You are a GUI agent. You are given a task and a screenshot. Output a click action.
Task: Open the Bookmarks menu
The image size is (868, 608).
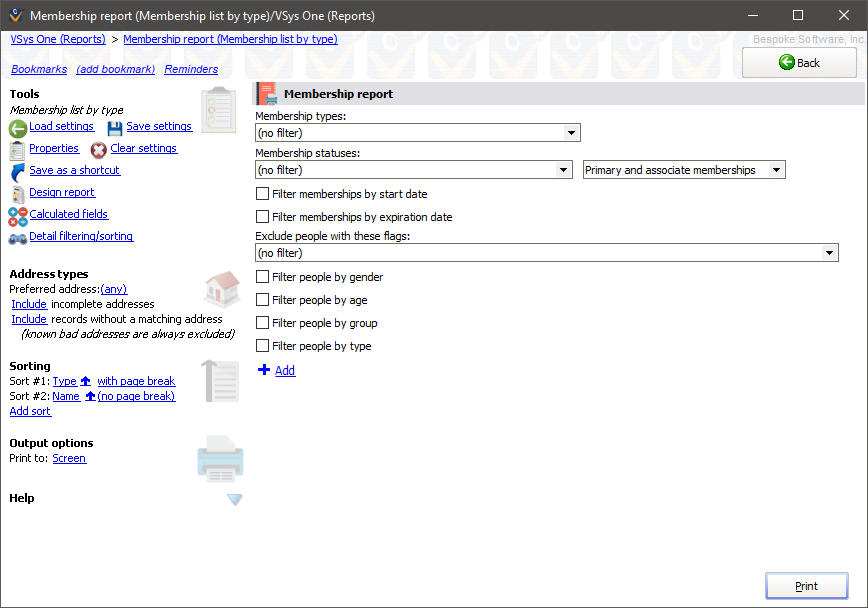click(38, 69)
